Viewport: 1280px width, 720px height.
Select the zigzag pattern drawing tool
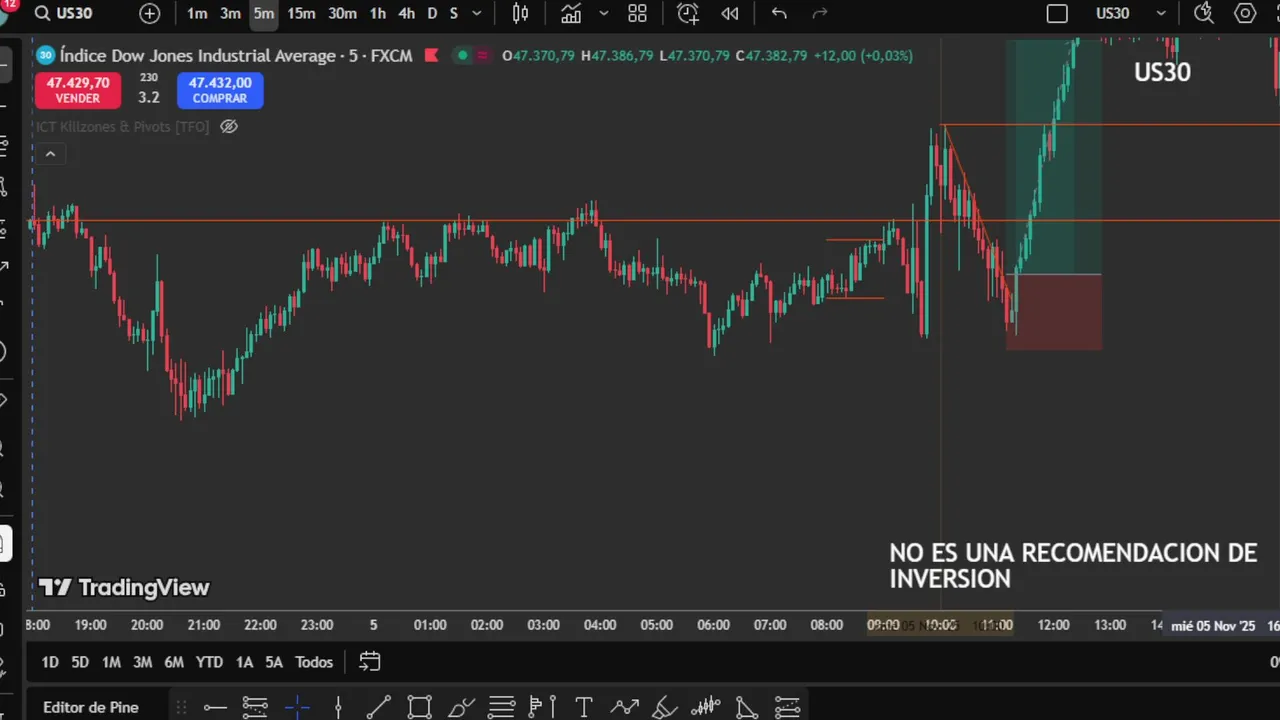(625, 708)
